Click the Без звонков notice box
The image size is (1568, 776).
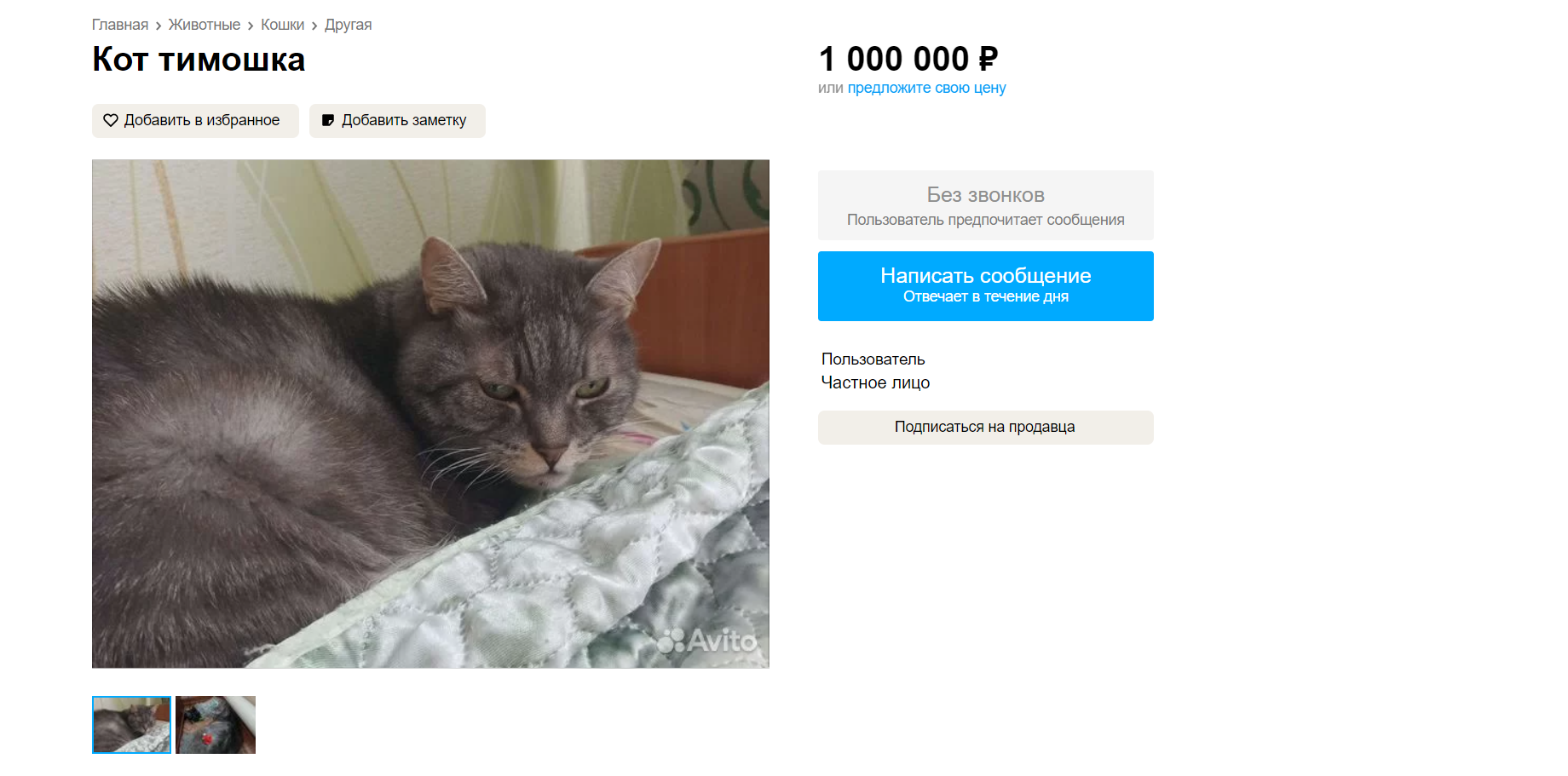[x=986, y=205]
